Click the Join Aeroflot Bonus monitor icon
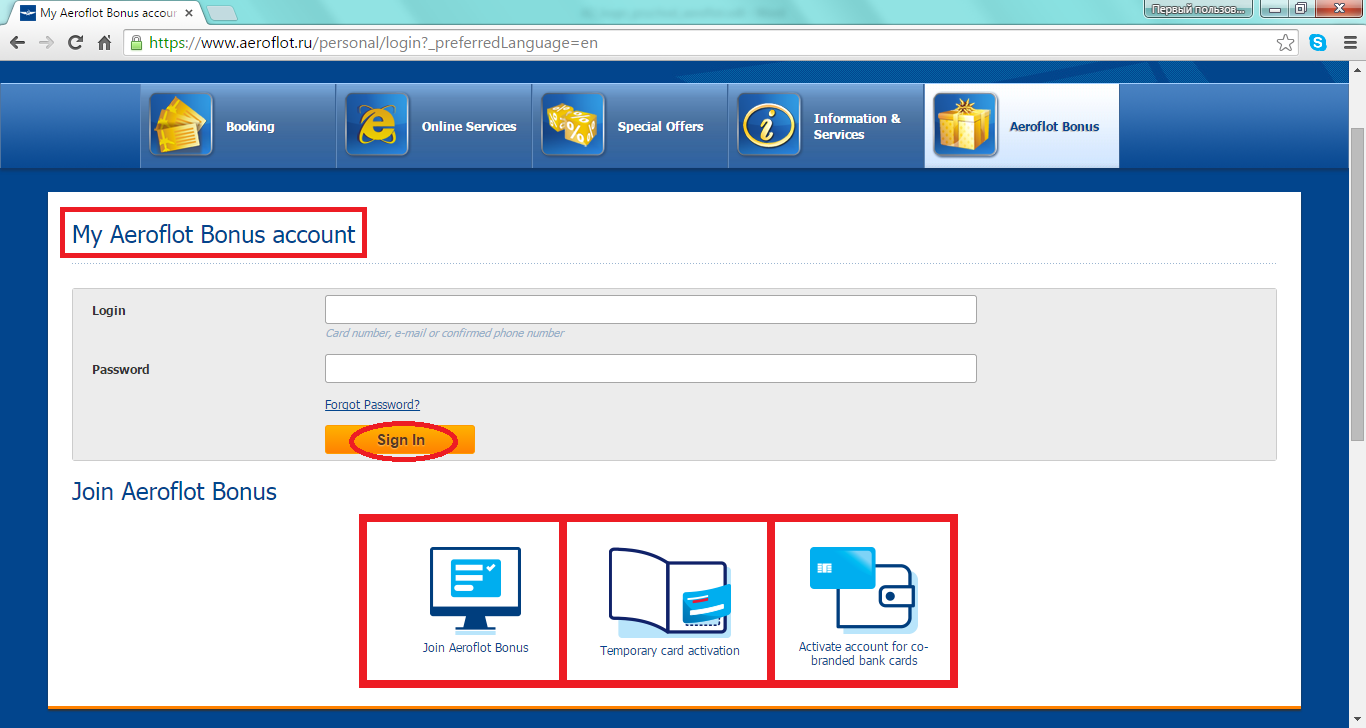Image resolution: width=1366 pixels, height=728 pixels. point(475,589)
